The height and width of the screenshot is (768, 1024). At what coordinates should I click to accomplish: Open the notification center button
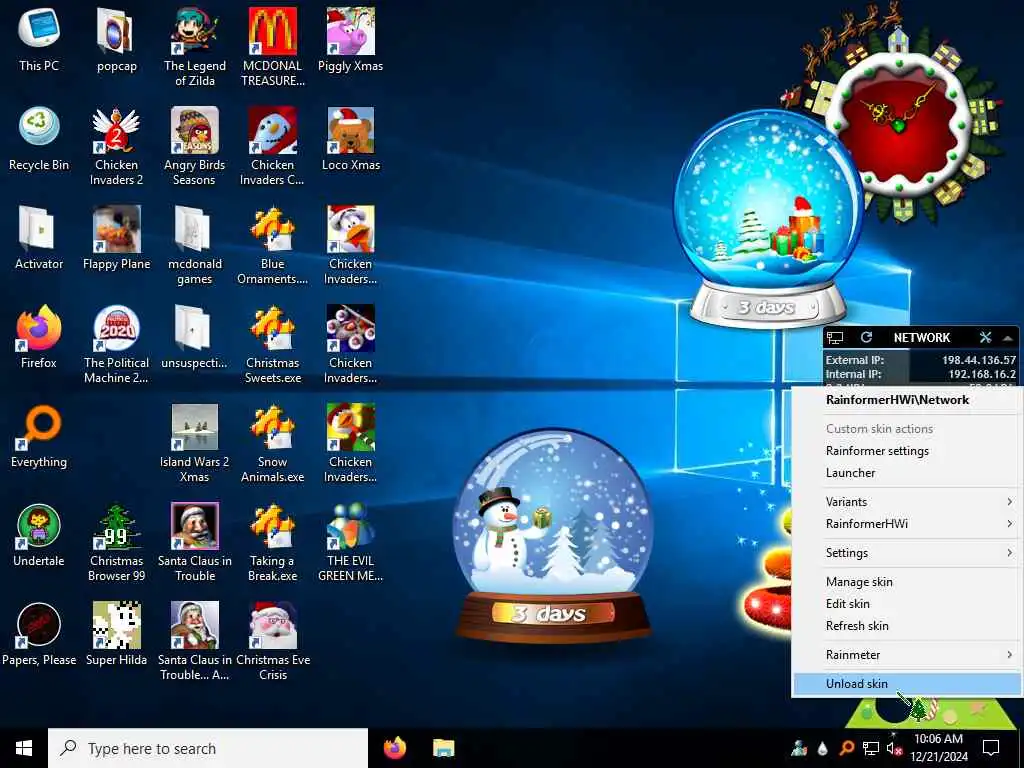pyautogui.click(x=991, y=748)
